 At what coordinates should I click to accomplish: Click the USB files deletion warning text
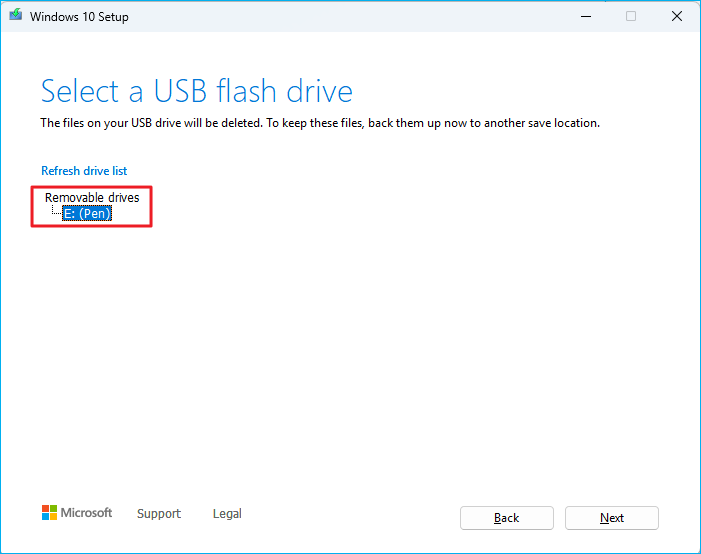(319, 123)
